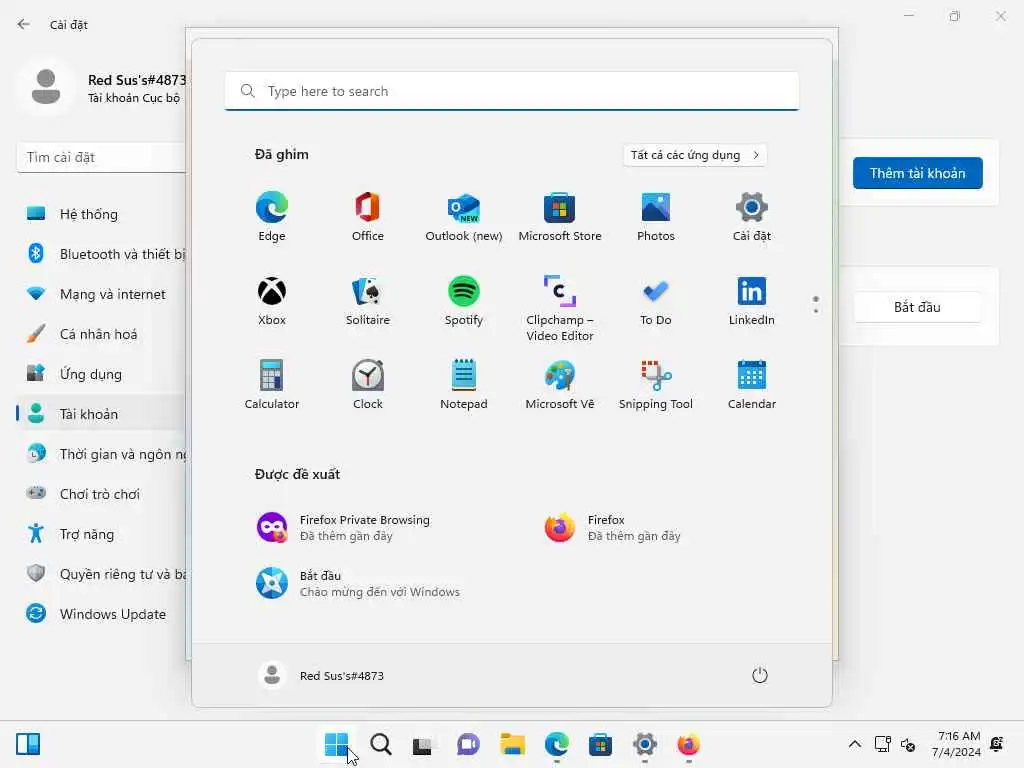Viewport: 1024px width, 768px height.
Task: Open Quyền riêng tư settings entry
Action: click(101, 574)
